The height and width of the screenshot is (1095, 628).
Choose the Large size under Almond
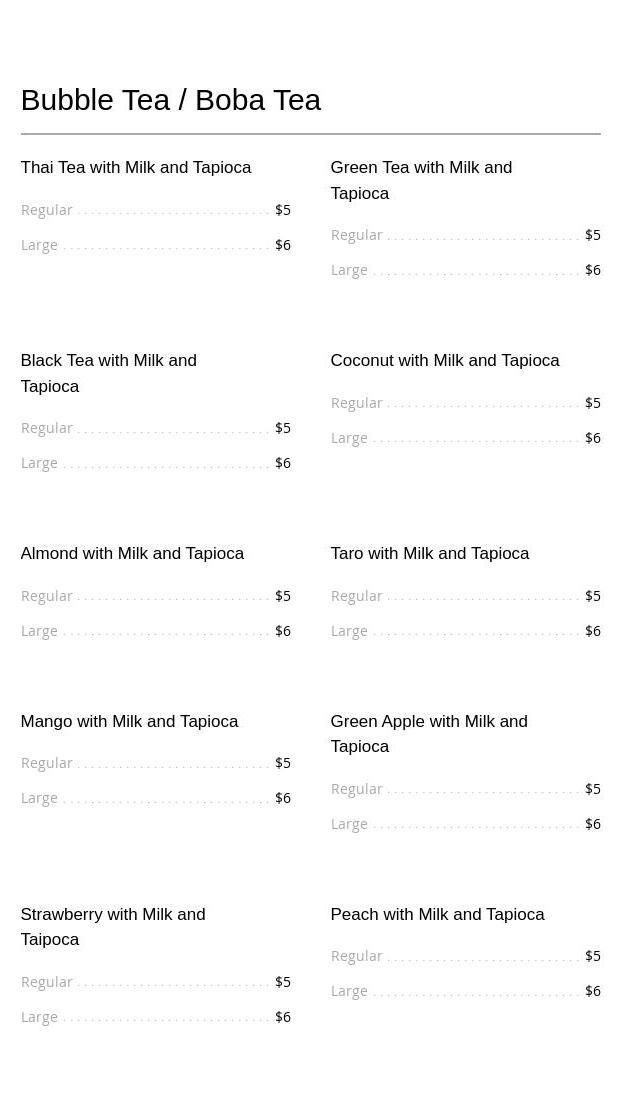[x=39, y=631]
